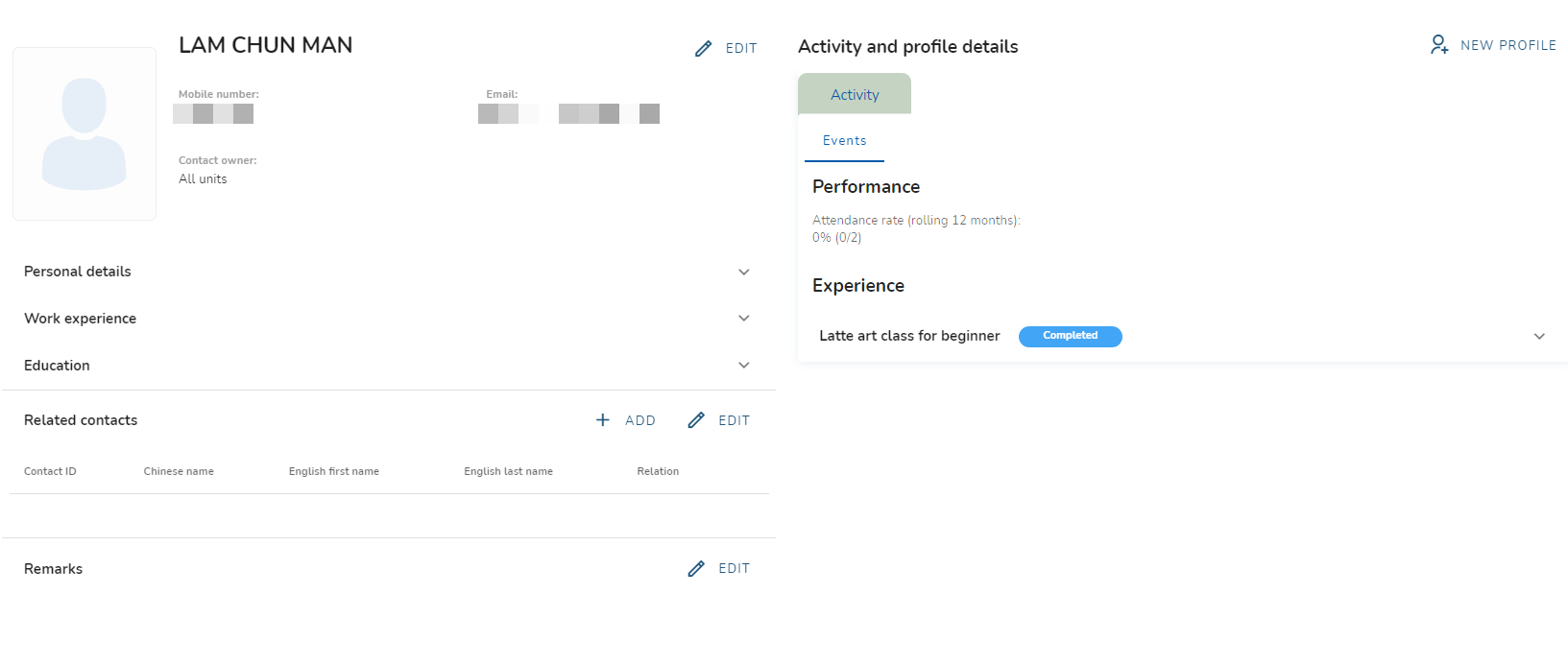Click the pencil icon beside the contact name
Image resolution: width=1568 pixels, height=665 pixels.
click(704, 48)
